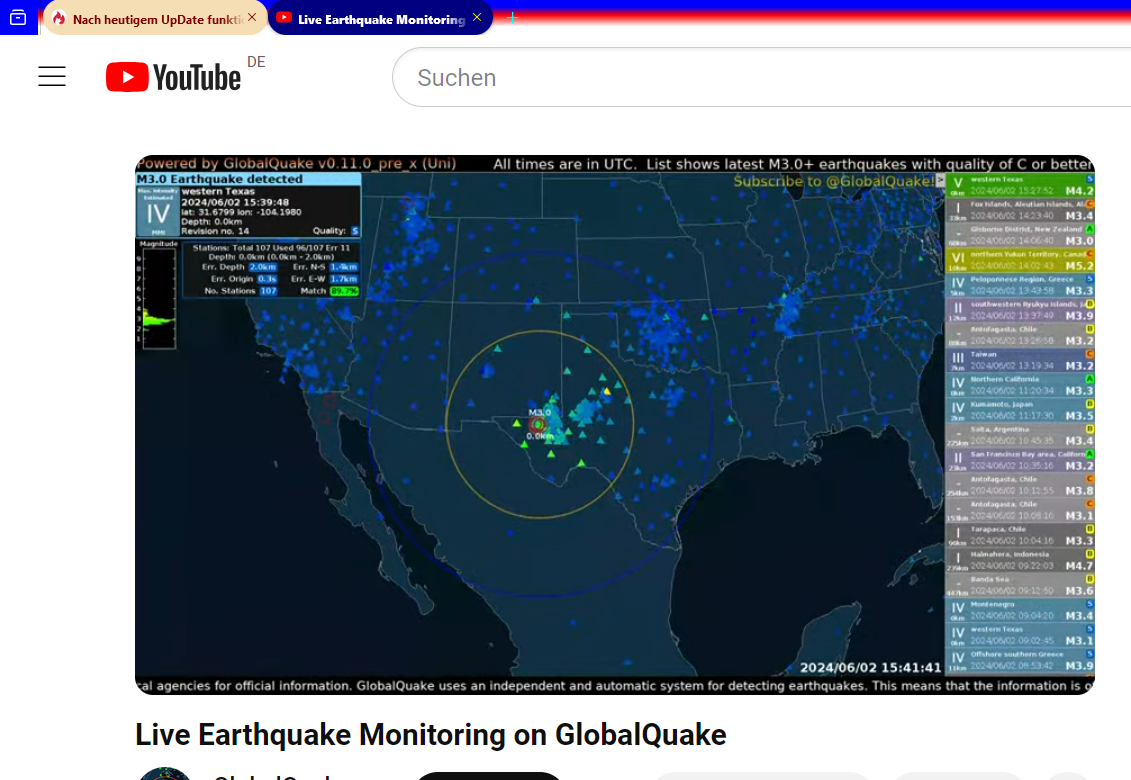Click the intensity IV box in quake panel
This screenshot has height=780, width=1131.
click(x=158, y=212)
